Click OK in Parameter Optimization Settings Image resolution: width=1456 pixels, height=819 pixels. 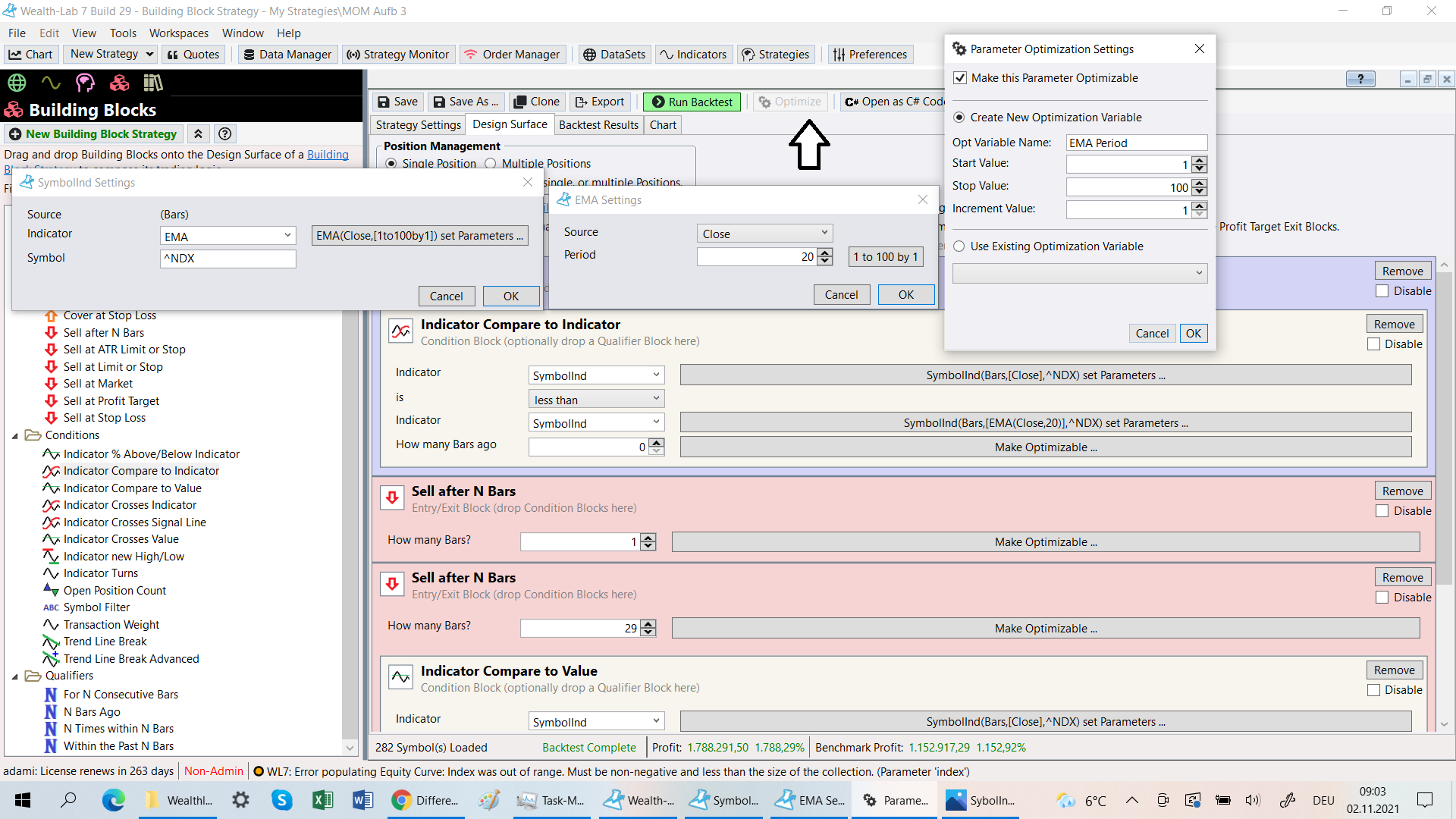pyautogui.click(x=1193, y=334)
